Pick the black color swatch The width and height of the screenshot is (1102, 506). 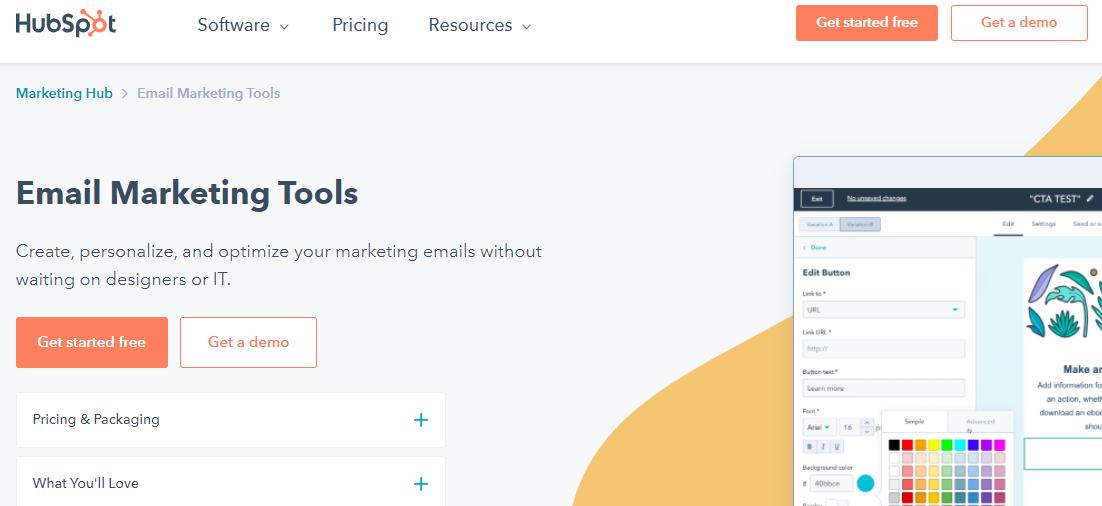coord(894,445)
